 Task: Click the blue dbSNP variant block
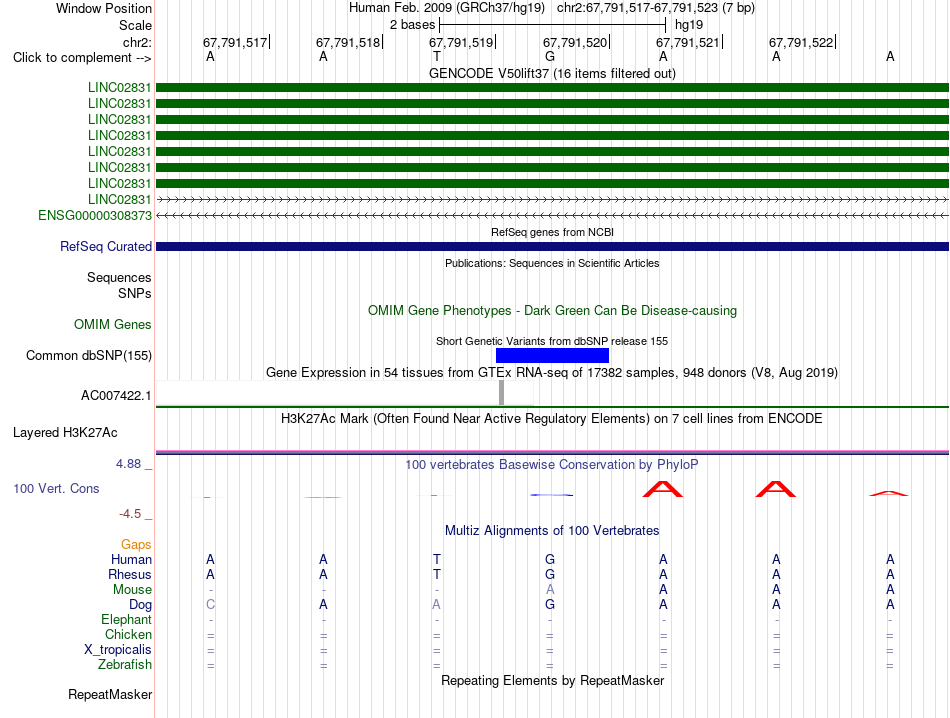tap(552, 356)
